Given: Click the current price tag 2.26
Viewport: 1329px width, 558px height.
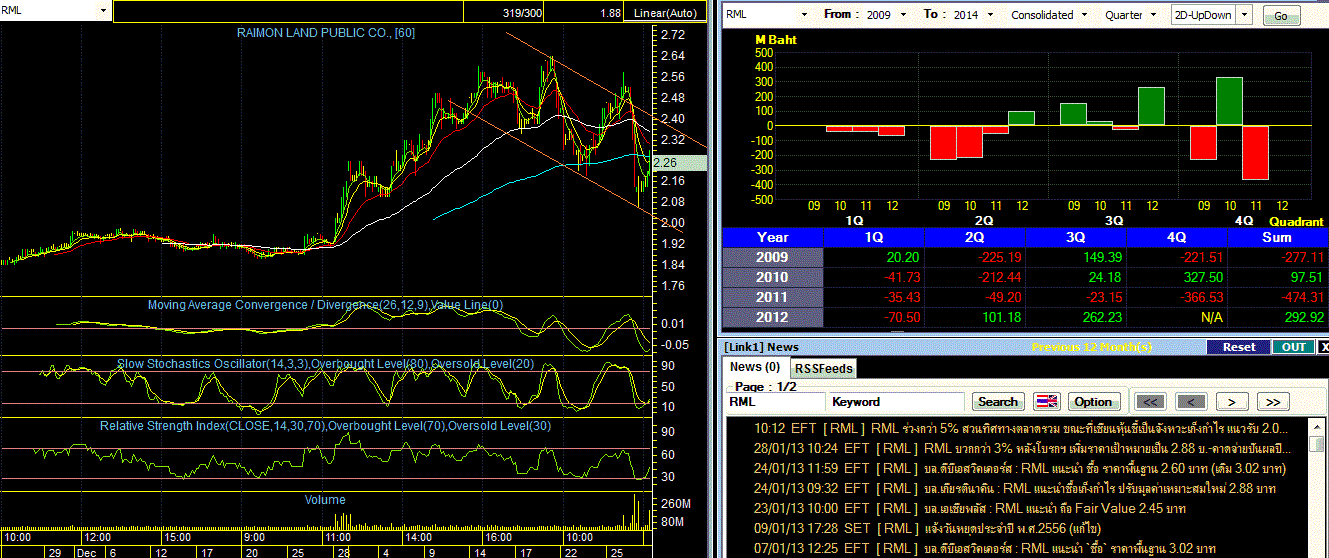Looking at the screenshot, I should click(677, 162).
